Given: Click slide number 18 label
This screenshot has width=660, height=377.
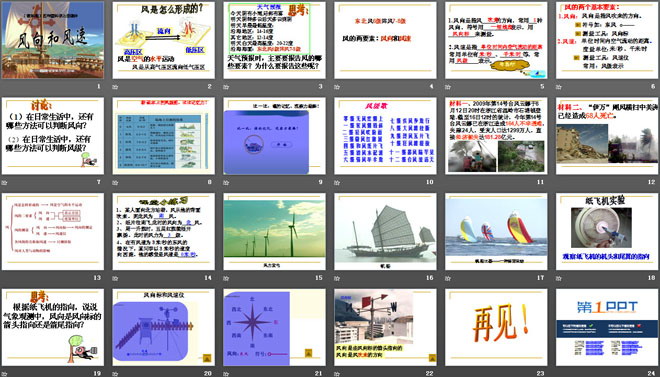Looking at the screenshot, I should (x=652, y=278).
